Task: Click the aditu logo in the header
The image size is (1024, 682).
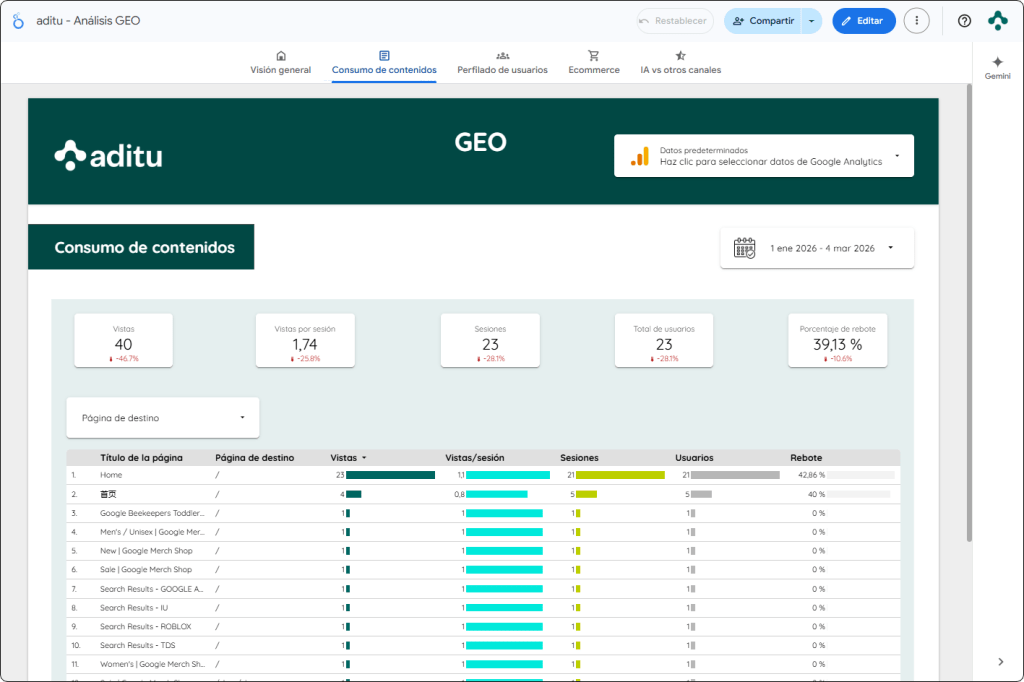Action: pos(108,155)
